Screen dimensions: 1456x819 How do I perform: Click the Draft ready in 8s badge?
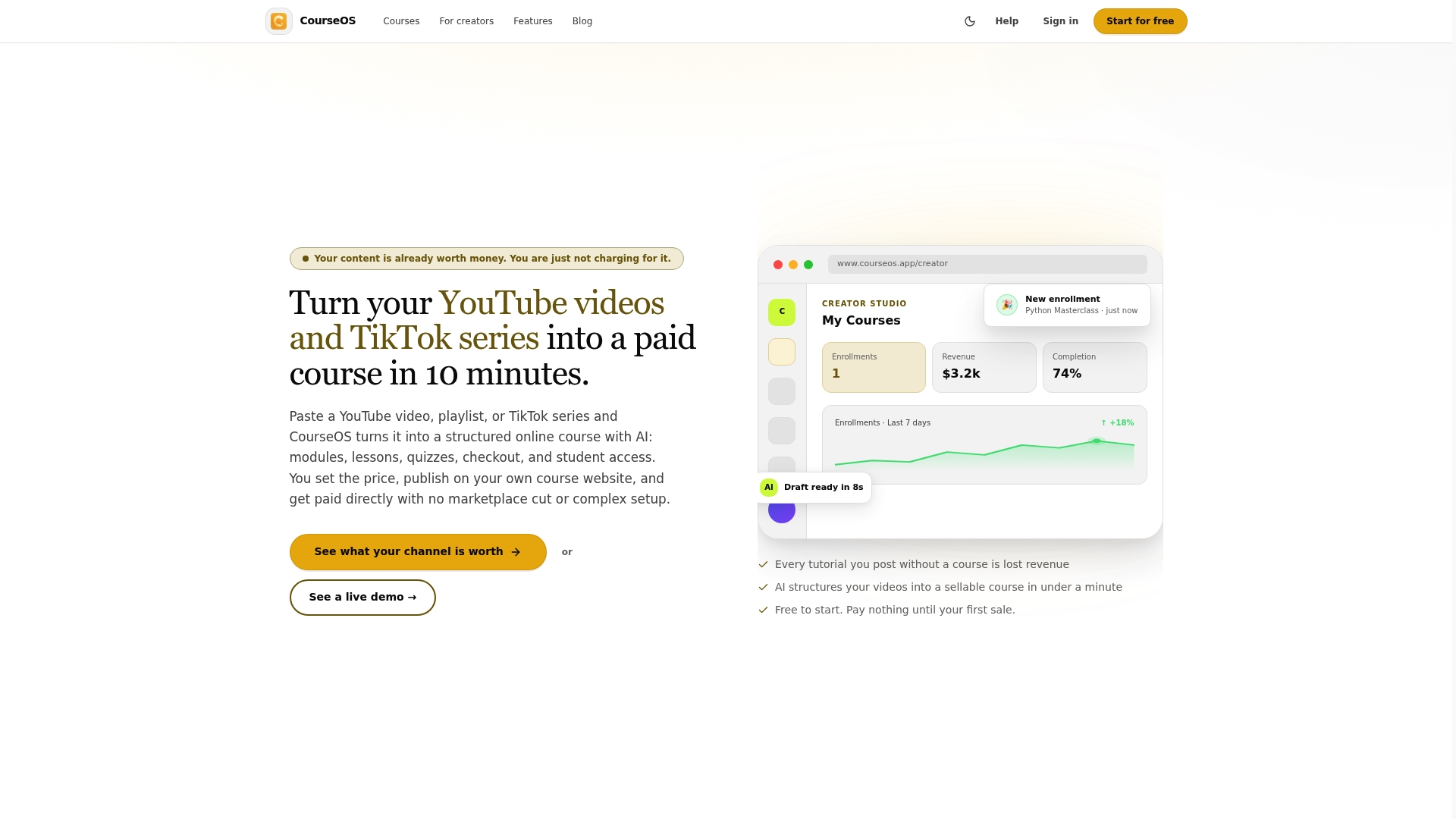[814, 488]
